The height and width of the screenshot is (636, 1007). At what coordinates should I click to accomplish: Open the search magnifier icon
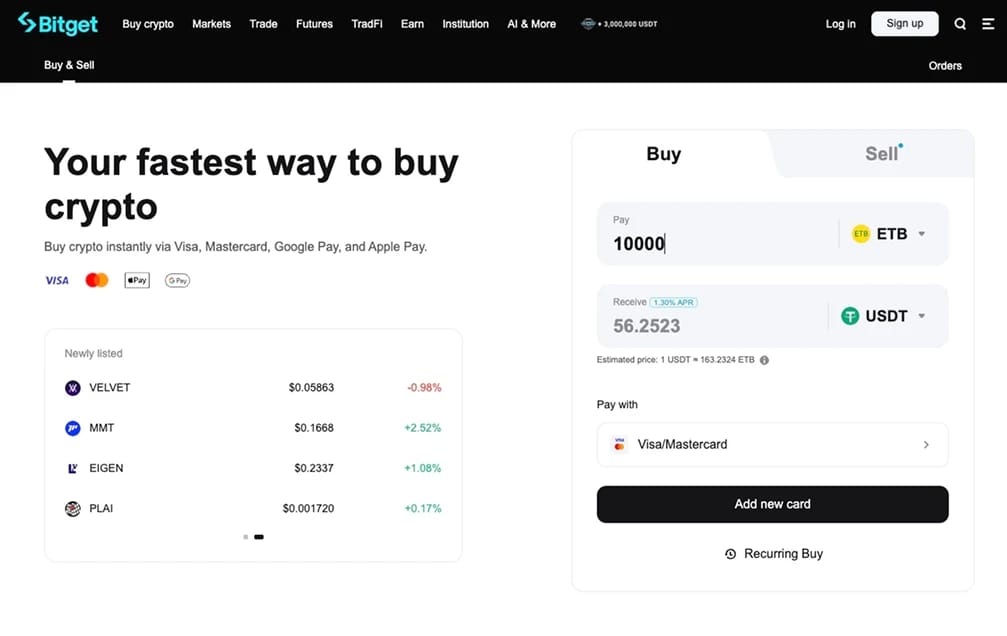[x=960, y=24]
